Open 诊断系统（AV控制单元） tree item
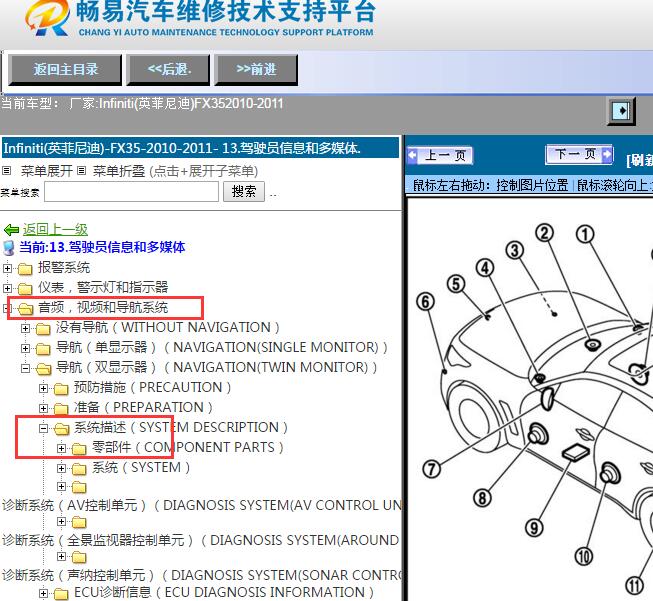This screenshot has height=601, width=653. point(202,505)
